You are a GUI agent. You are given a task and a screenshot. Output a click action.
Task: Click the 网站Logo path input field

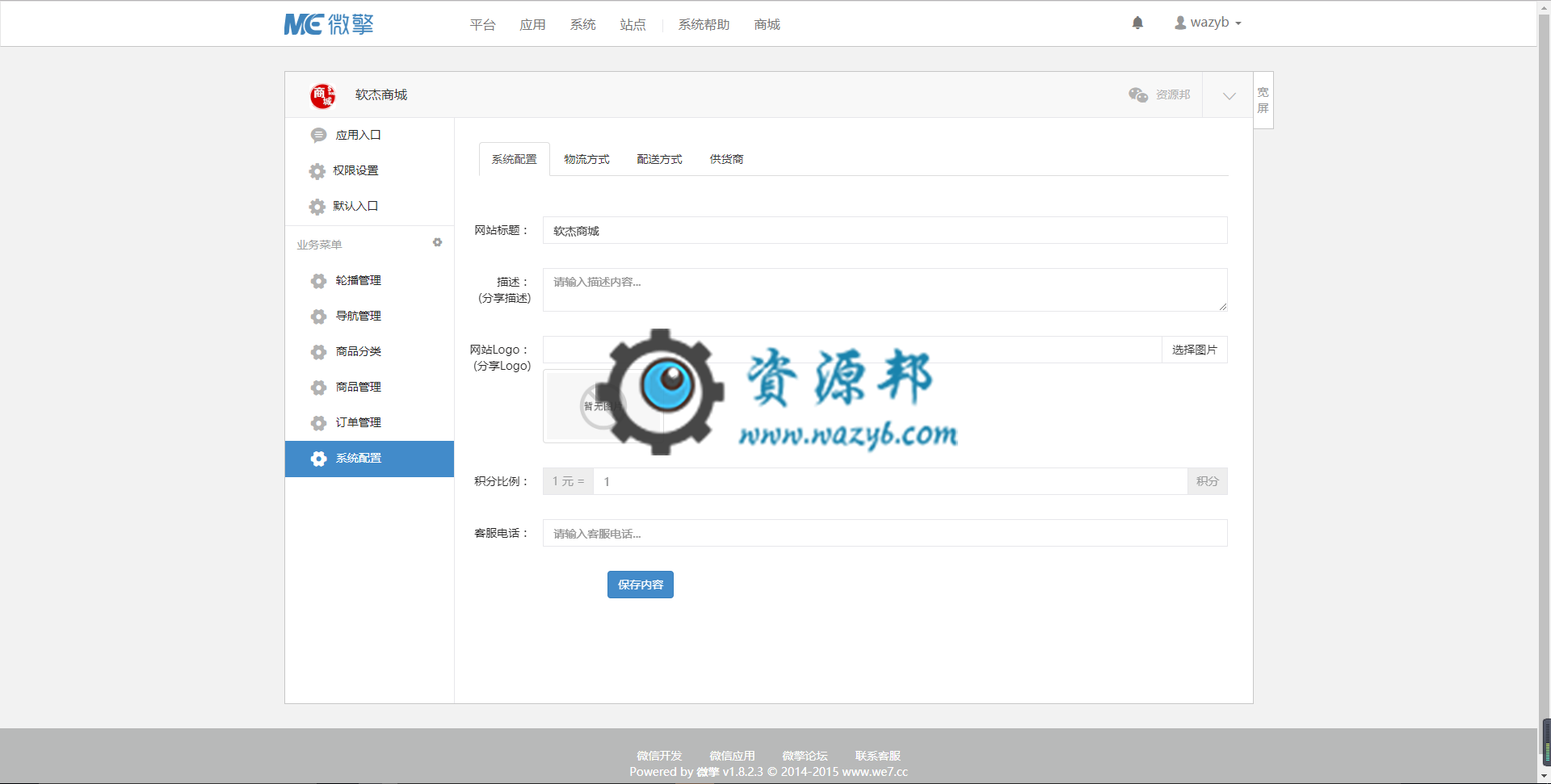(852, 350)
